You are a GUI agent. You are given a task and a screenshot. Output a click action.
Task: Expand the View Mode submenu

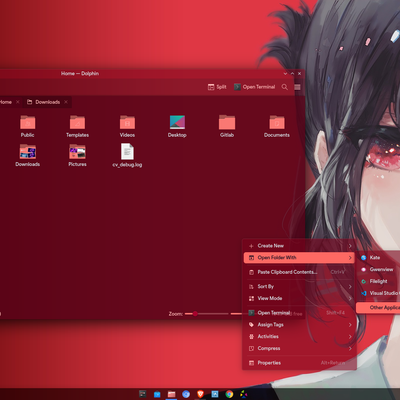pyautogui.click(x=299, y=298)
